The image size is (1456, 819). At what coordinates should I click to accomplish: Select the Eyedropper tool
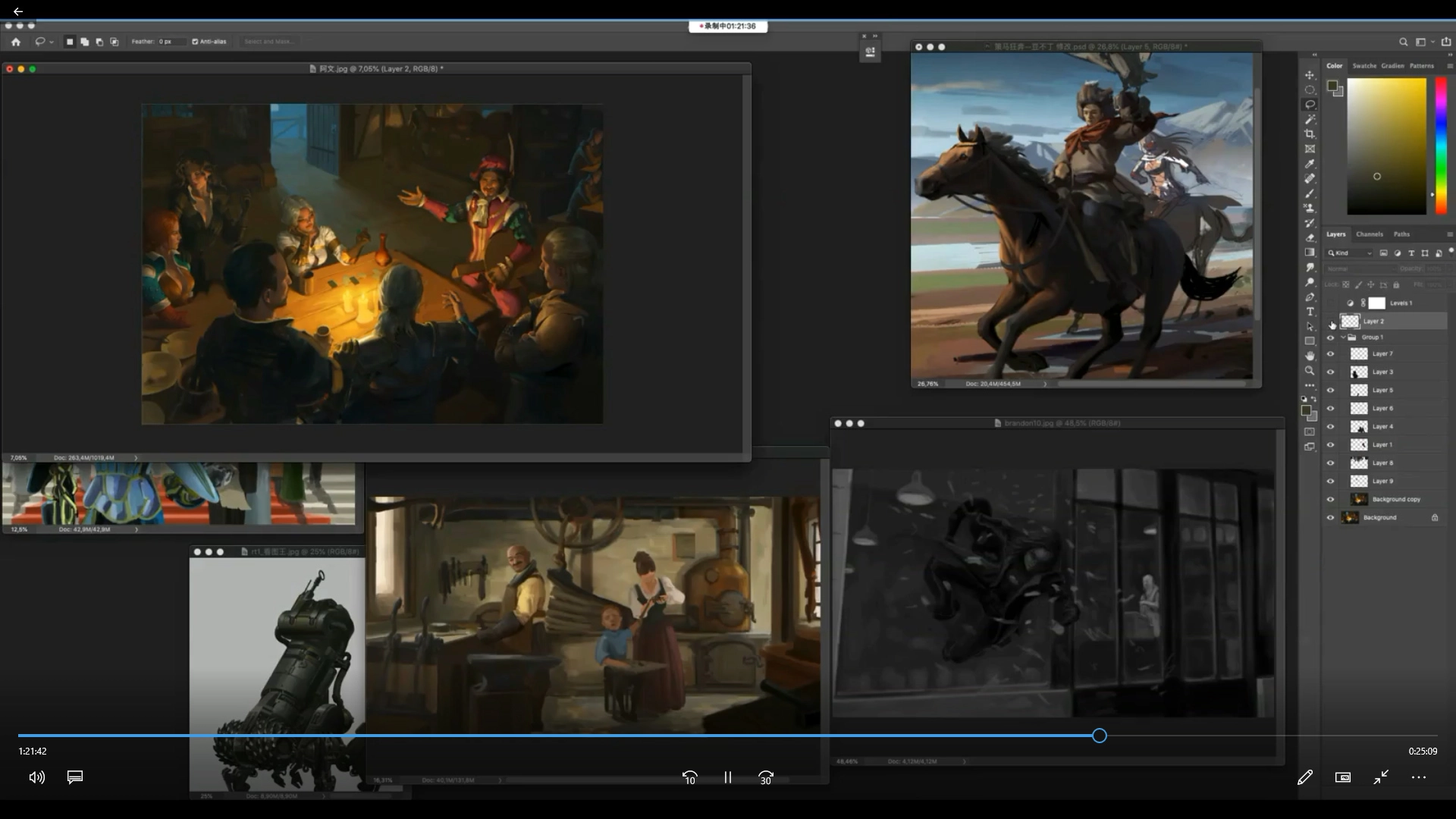click(x=1310, y=164)
